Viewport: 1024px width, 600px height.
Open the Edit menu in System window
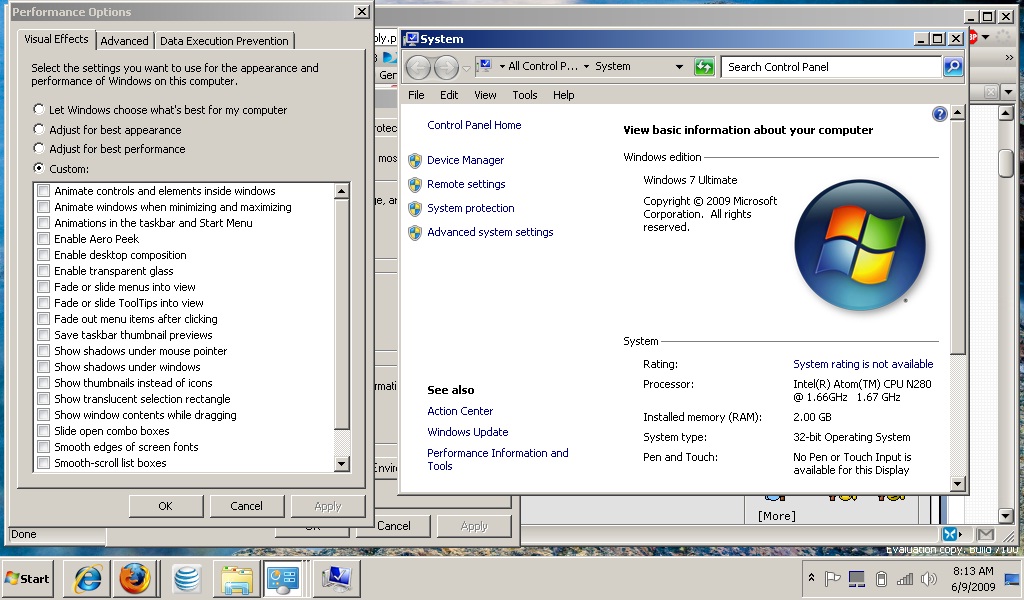pyautogui.click(x=449, y=95)
